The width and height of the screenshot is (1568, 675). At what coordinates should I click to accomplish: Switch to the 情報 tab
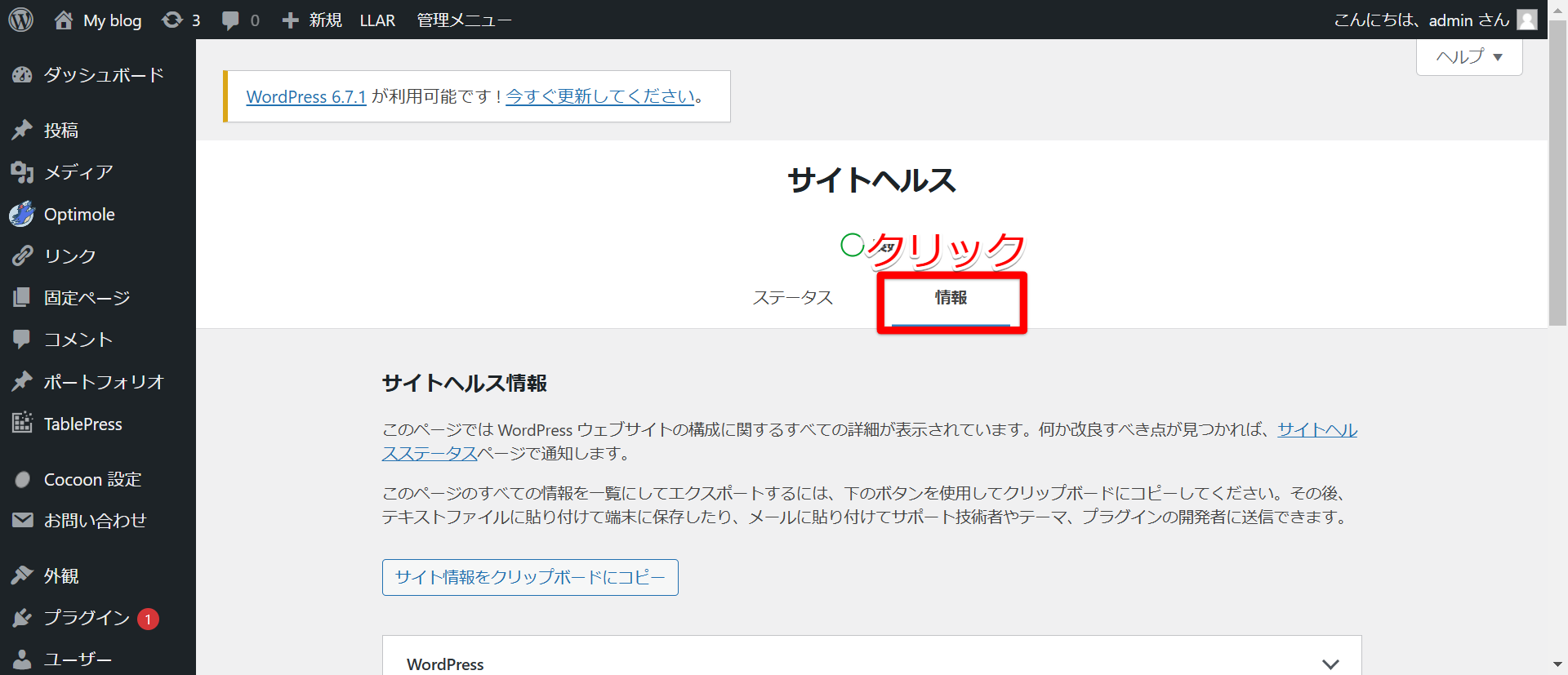[951, 298]
